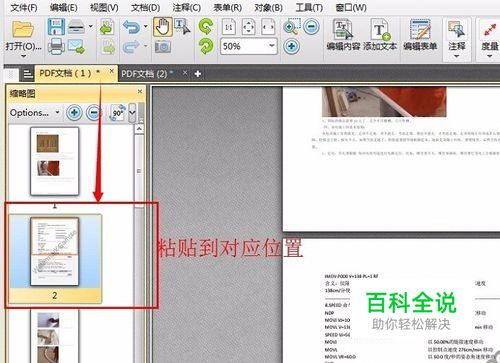Click the zoom out minus button in toolbar
The height and width of the screenshot is (363, 500).
(x=312, y=26)
